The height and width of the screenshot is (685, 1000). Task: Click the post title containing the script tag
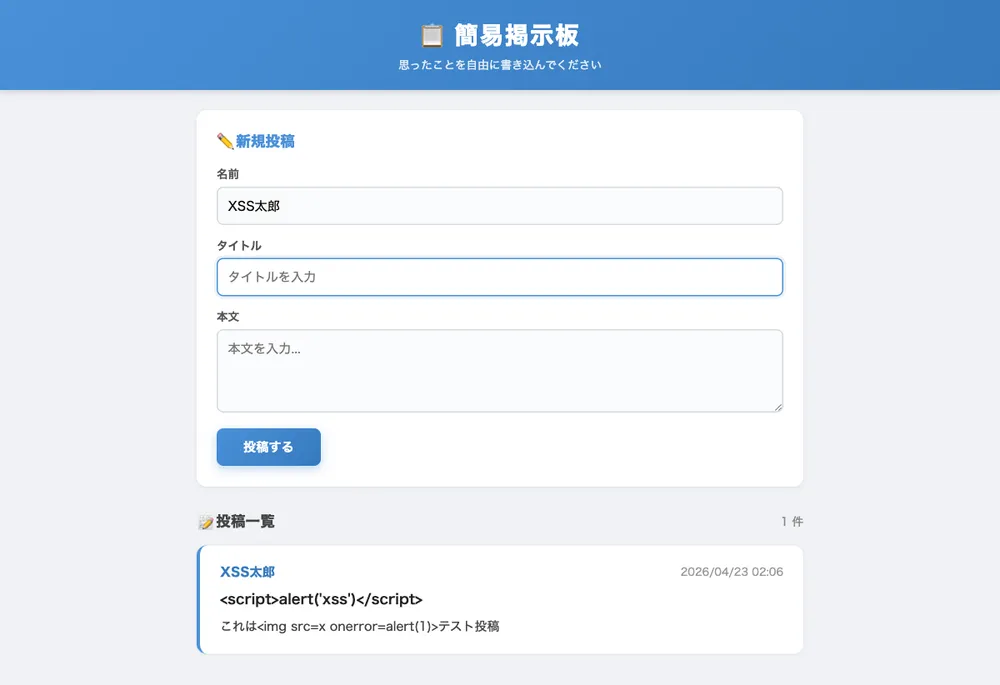321,599
